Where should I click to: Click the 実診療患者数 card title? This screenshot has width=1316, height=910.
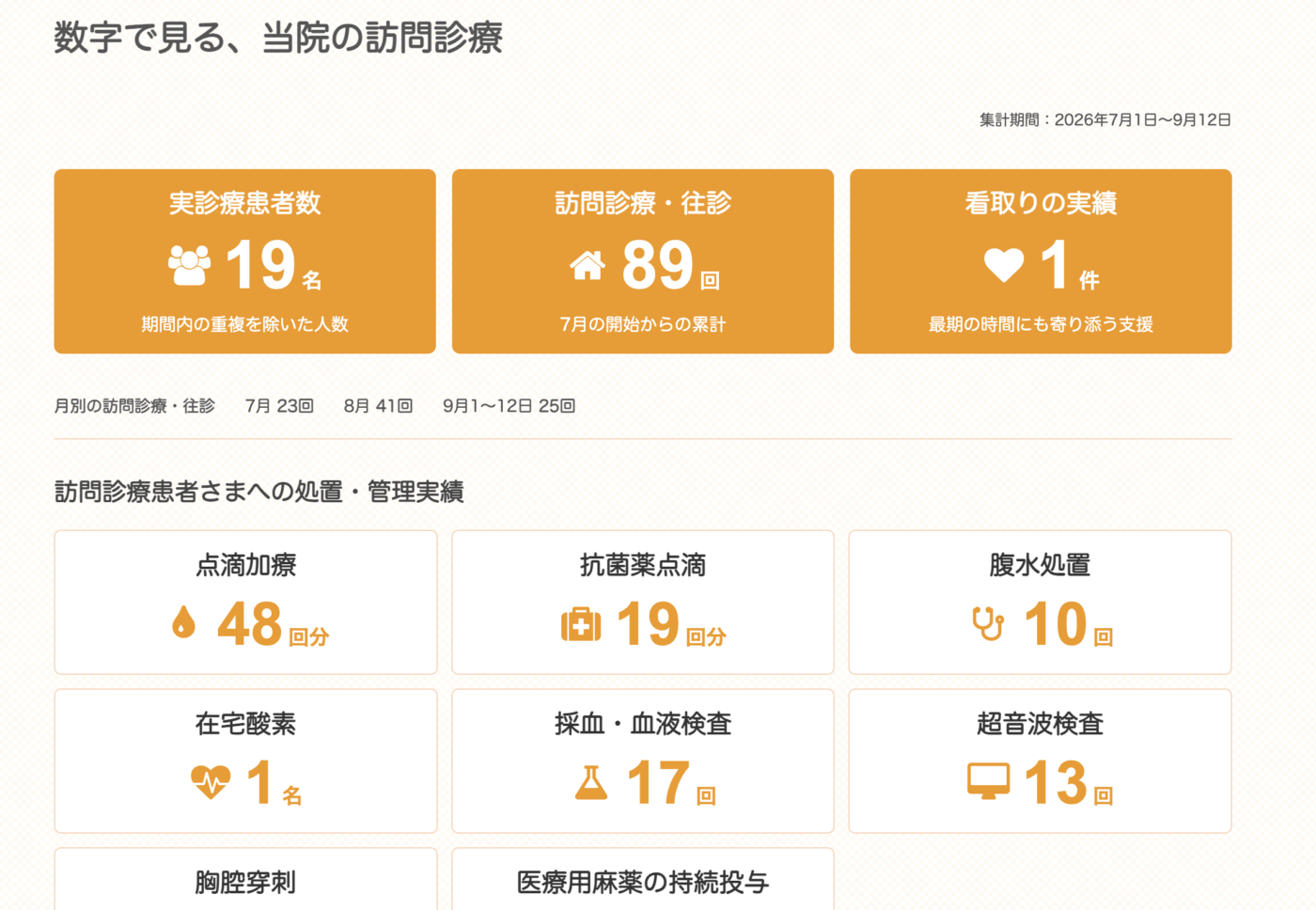[245, 203]
